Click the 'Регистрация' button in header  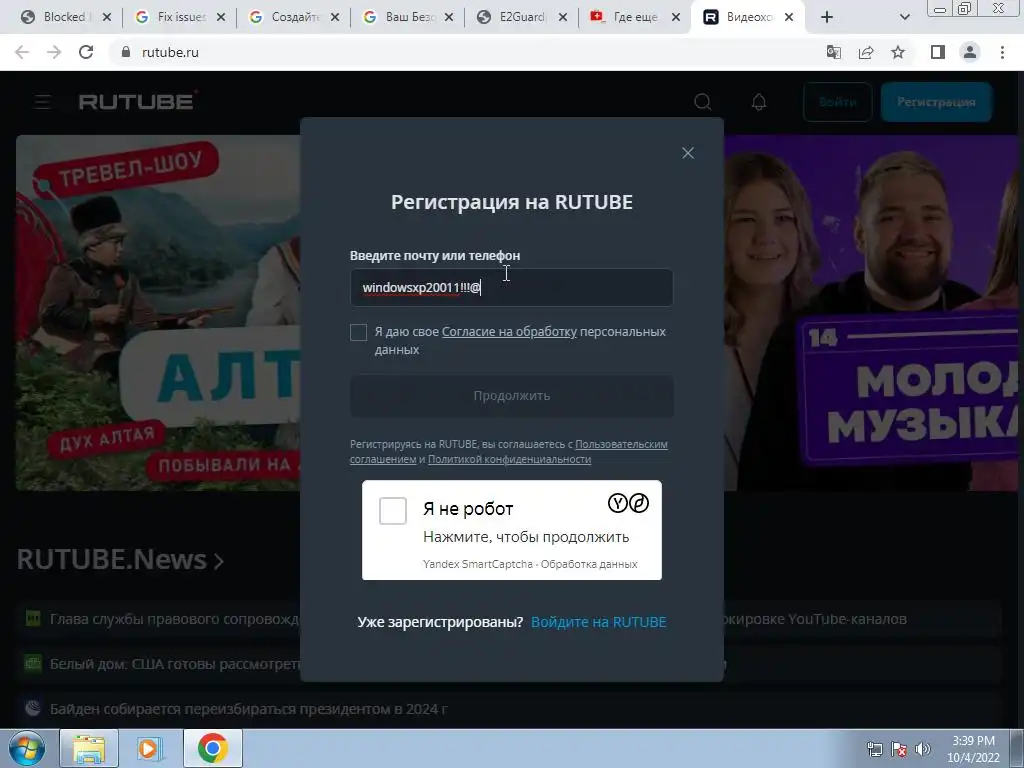pyautogui.click(x=936, y=102)
